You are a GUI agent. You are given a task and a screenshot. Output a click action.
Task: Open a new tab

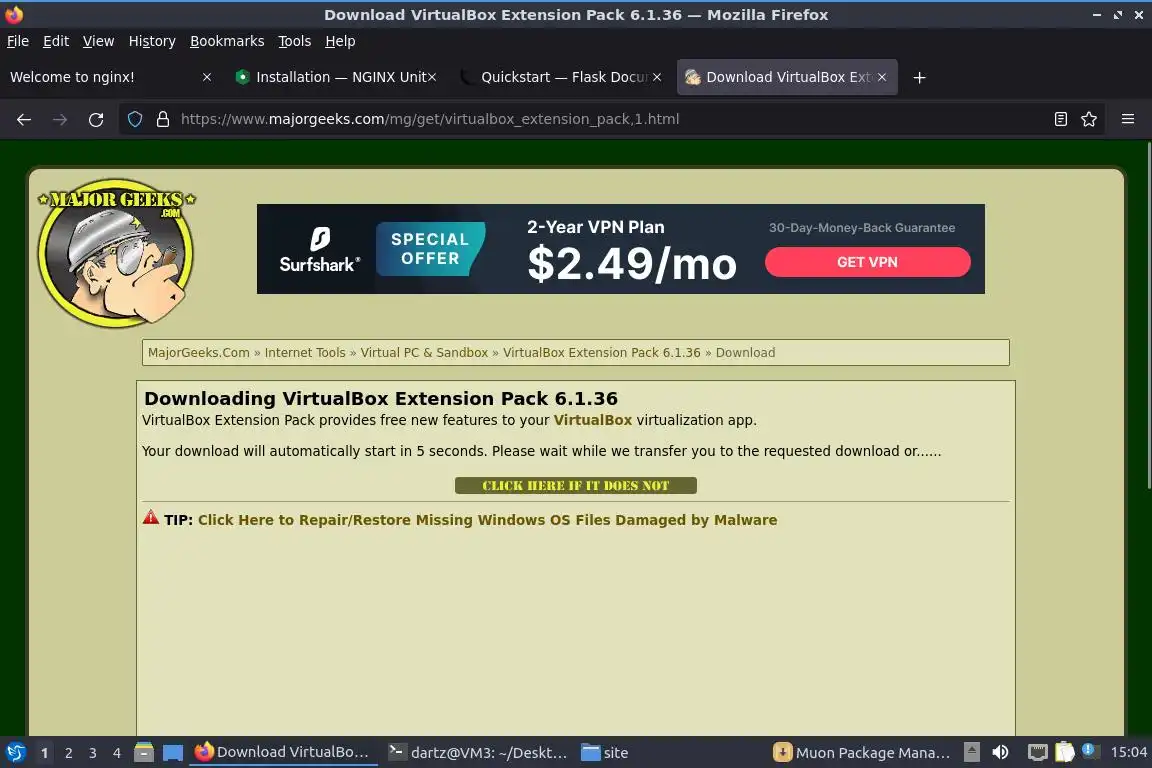tap(919, 77)
